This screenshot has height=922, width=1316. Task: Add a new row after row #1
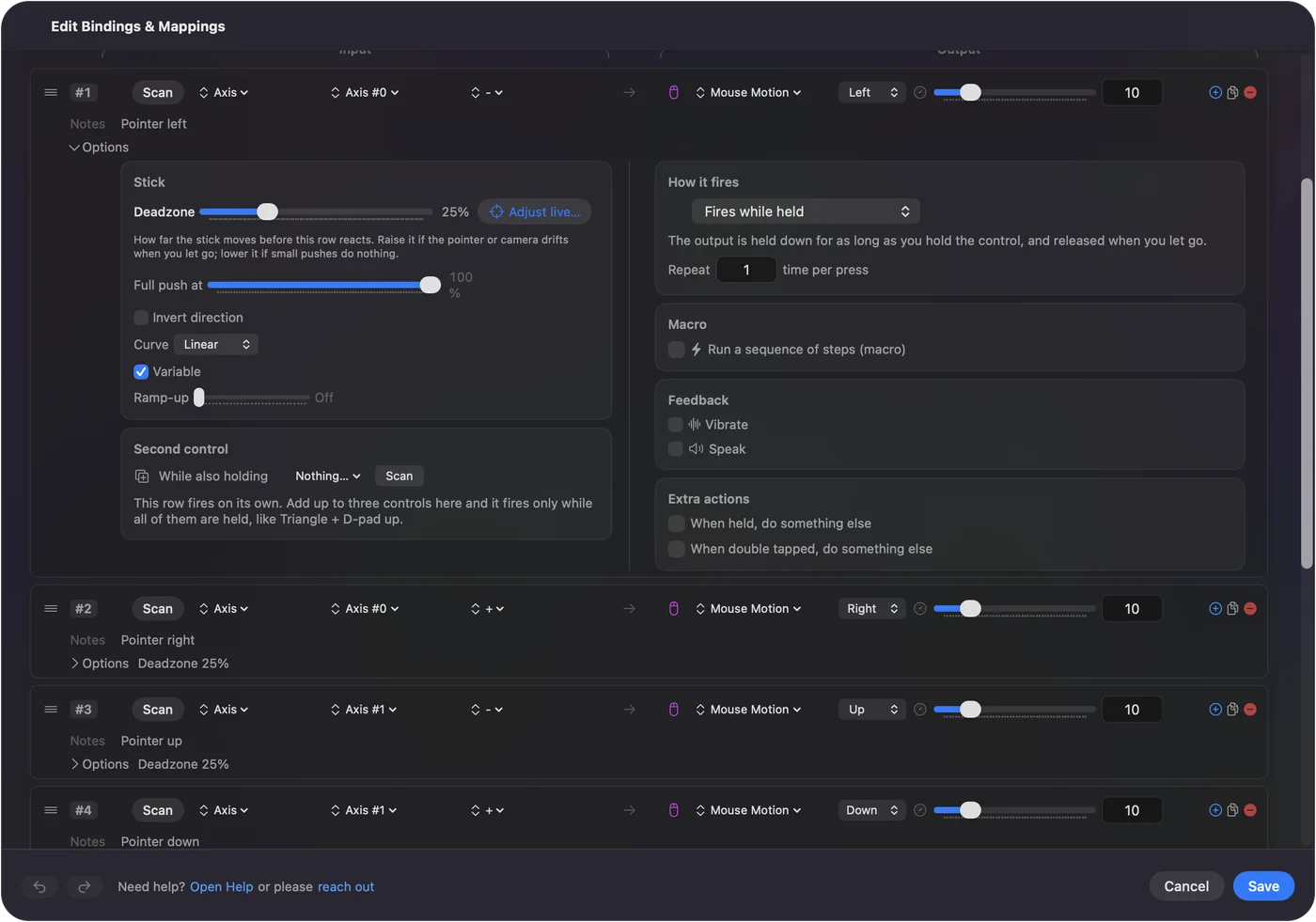(1215, 92)
